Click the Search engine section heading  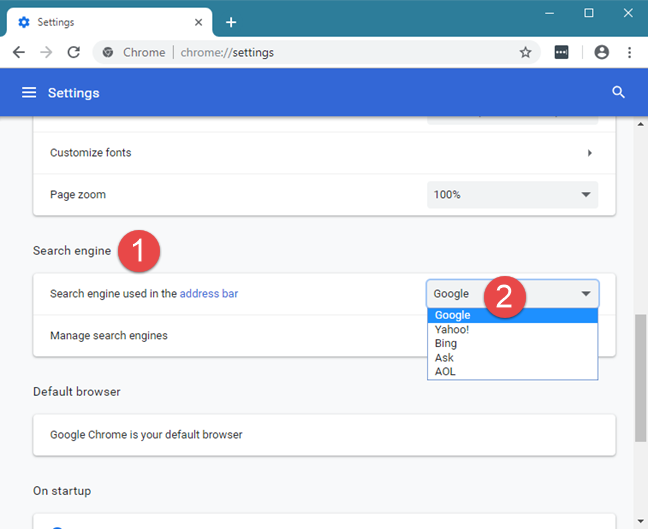click(x=72, y=251)
